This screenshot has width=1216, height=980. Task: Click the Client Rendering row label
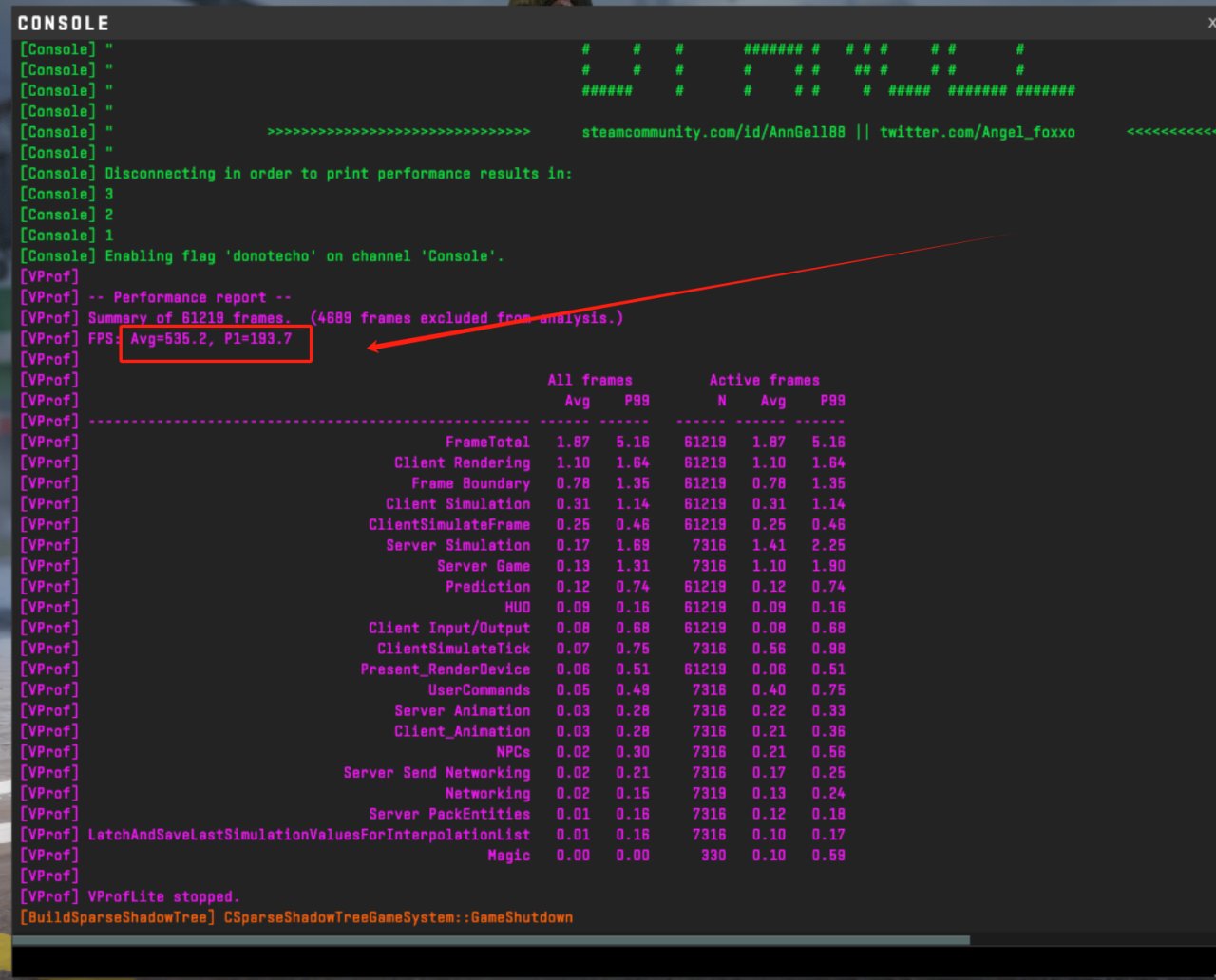(x=462, y=462)
